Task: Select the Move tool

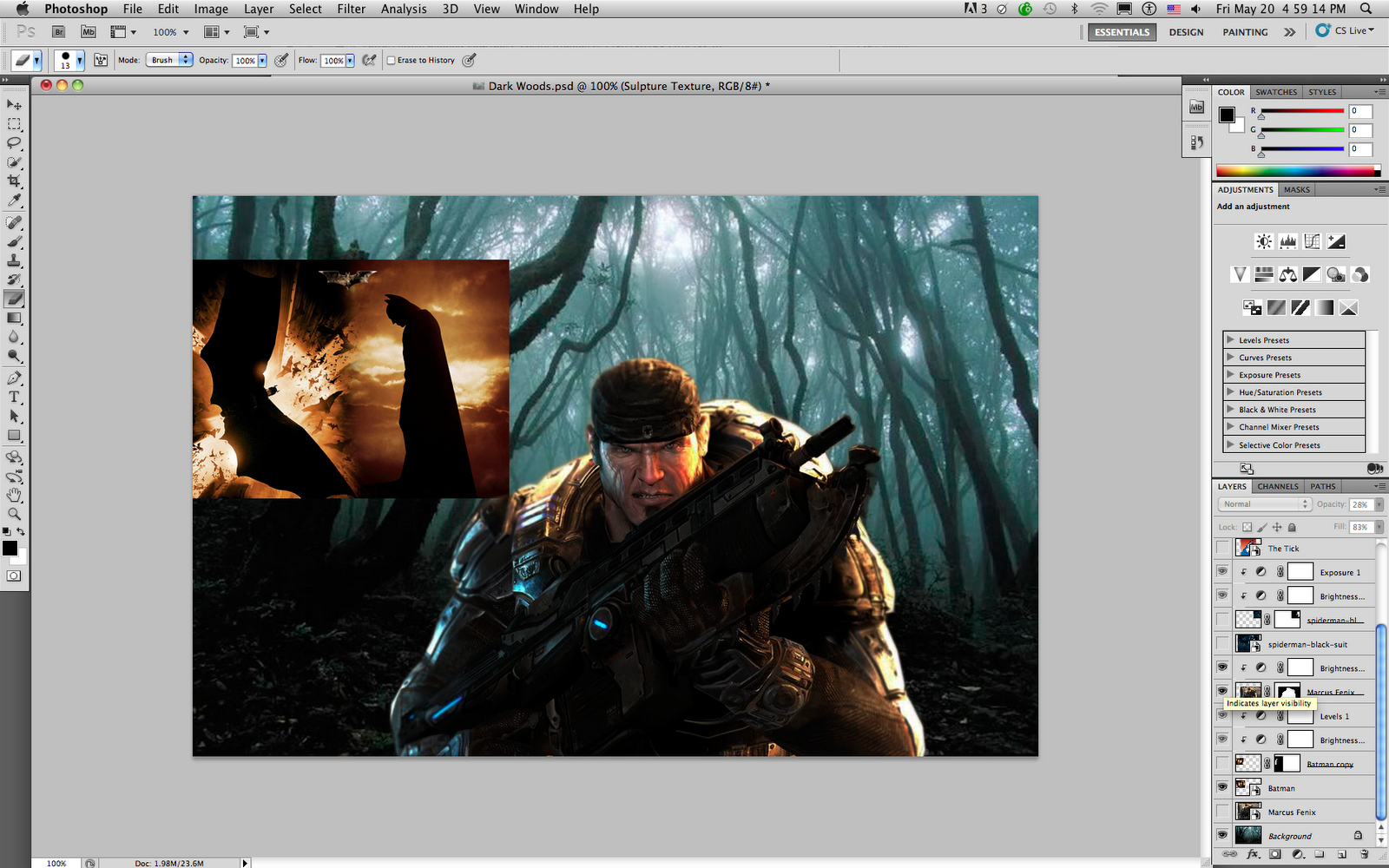Action: click(14, 104)
